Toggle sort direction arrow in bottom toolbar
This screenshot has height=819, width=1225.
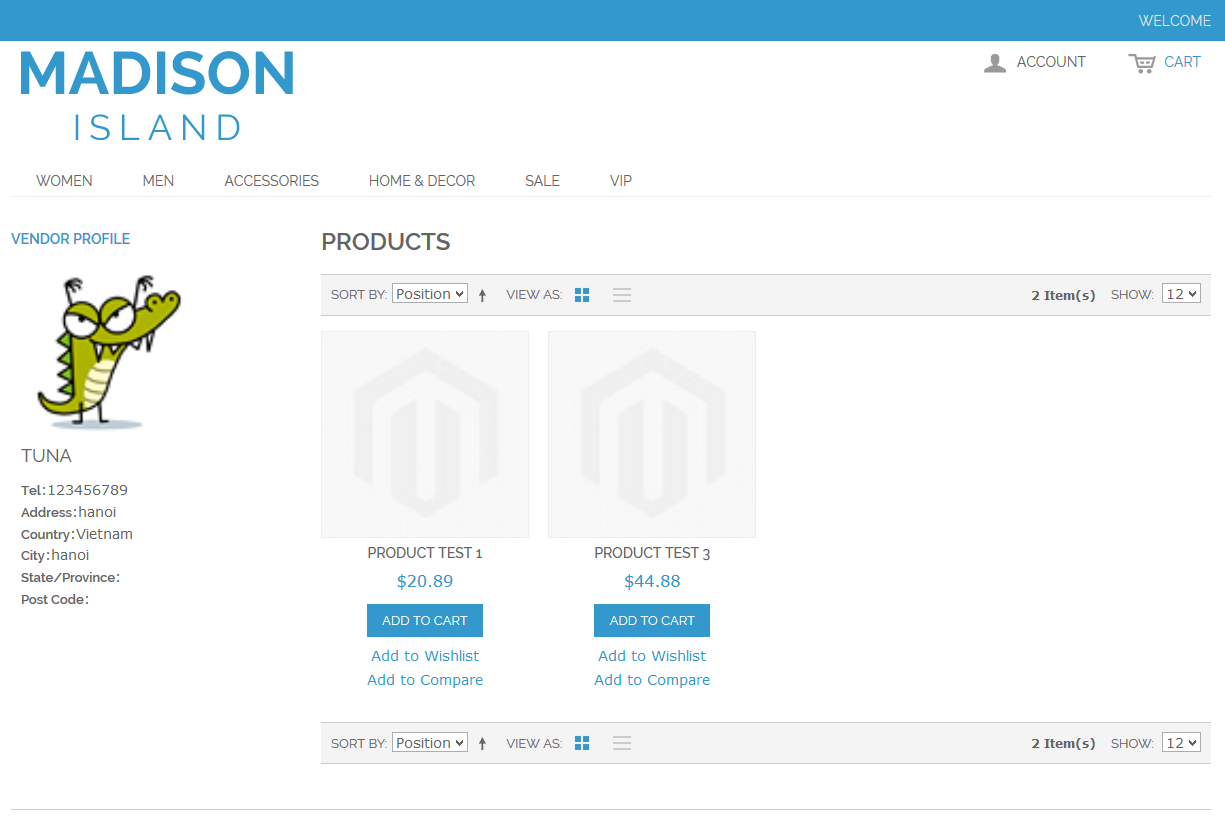point(482,743)
